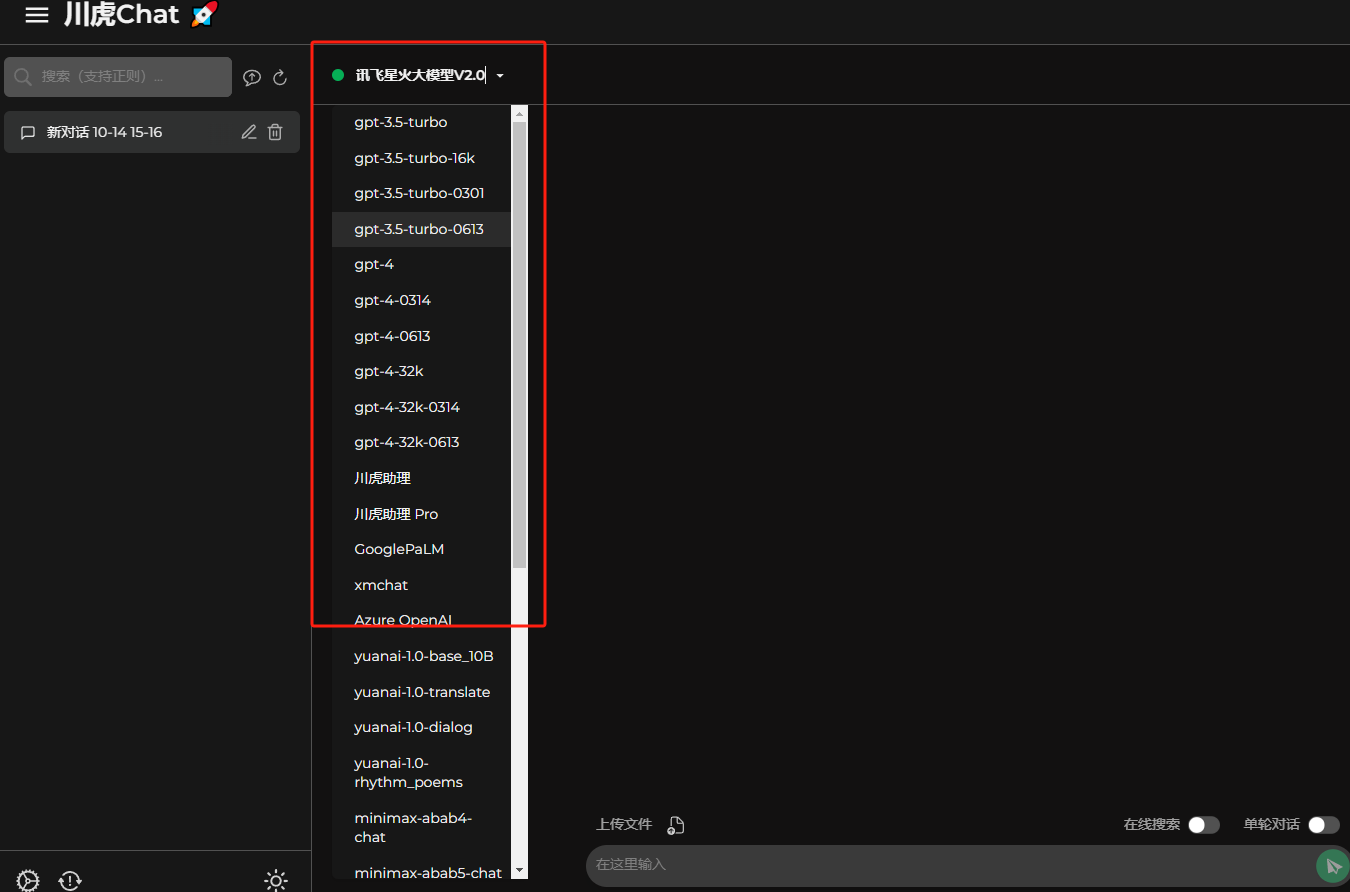The width and height of the screenshot is (1350, 892).
Task: Click the 讯飞星火大模型V2.0 model selector field
Action: pyautogui.click(x=421, y=75)
